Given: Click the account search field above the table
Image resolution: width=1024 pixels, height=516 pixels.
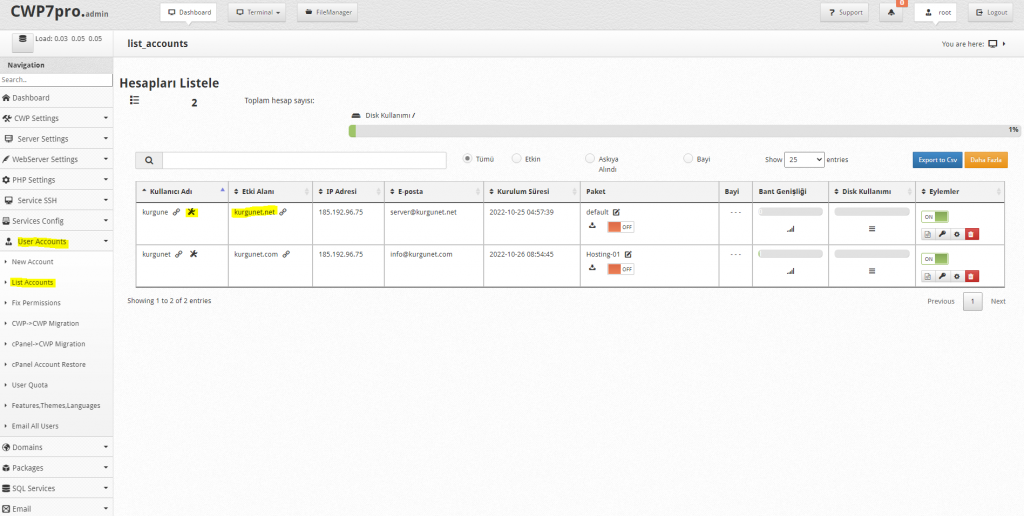Looking at the screenshot, I should 304,161.
